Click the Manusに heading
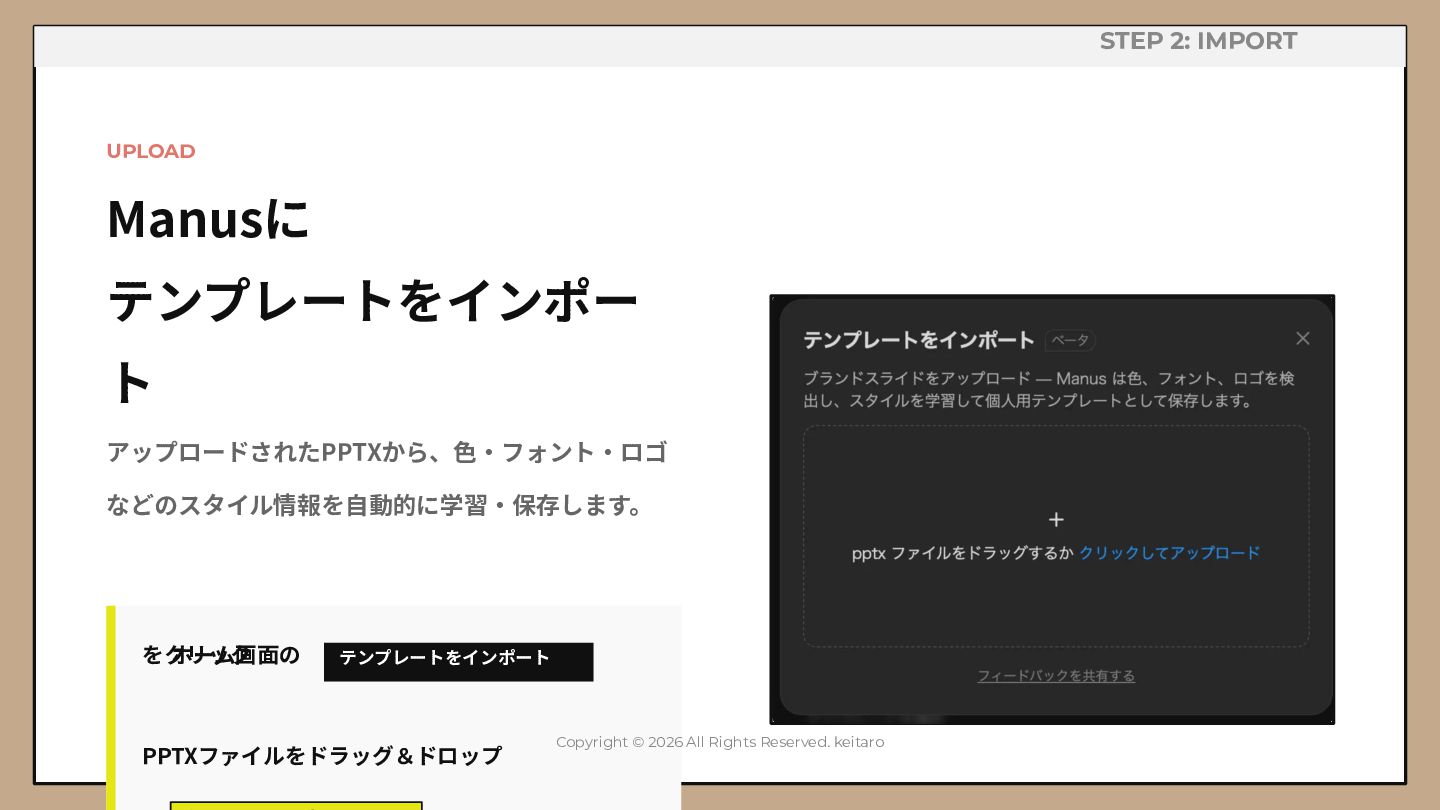Screen dimensions: 1440x810 pyautogui.click(x=209, y=218)
